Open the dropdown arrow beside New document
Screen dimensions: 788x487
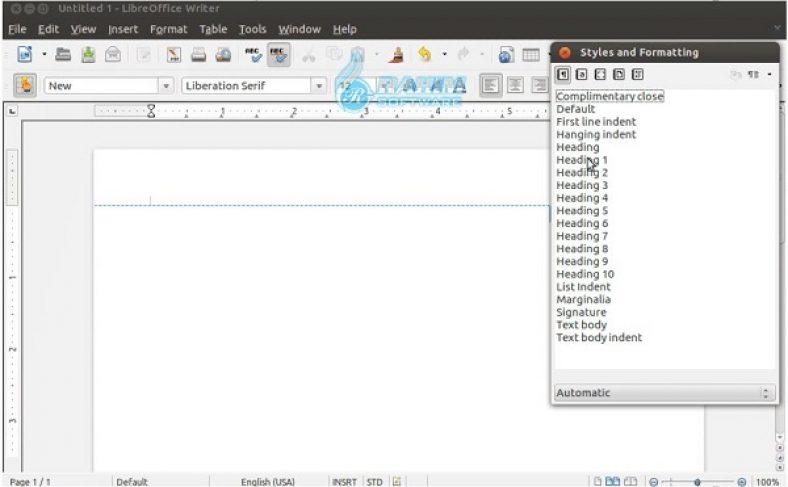point(44,54)
